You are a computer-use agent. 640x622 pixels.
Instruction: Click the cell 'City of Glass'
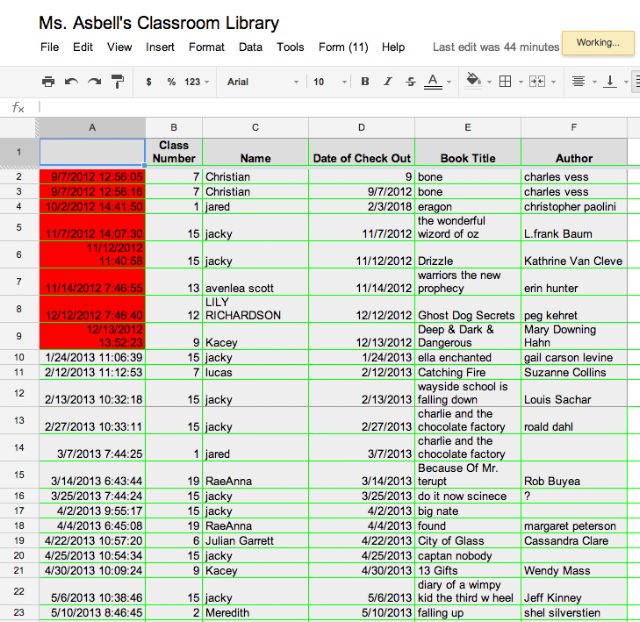(468, 541)
